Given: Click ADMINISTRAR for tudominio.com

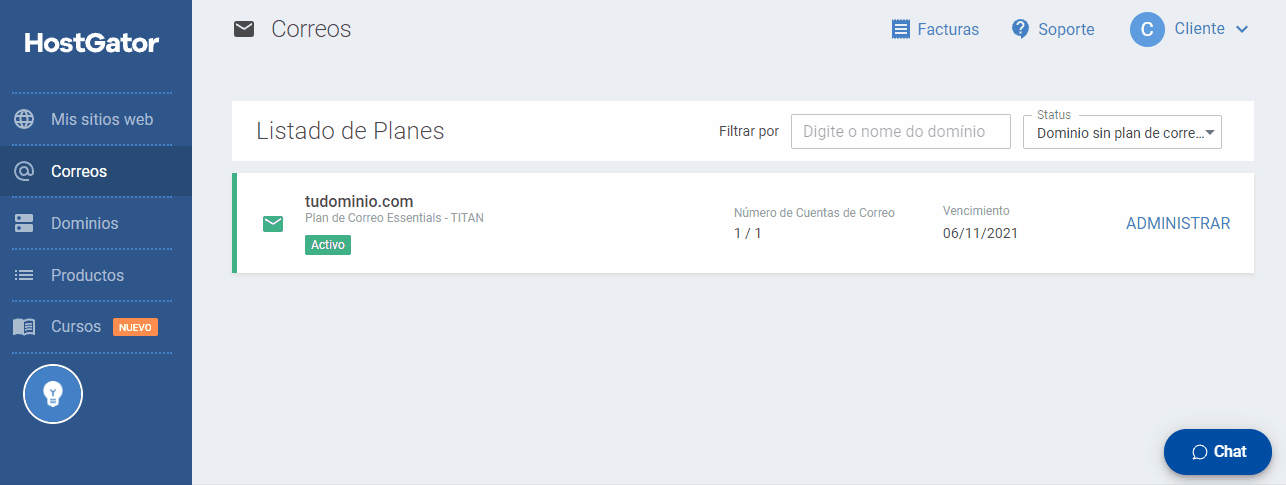Looking at the screenshot, I should tap(1178, 223).
